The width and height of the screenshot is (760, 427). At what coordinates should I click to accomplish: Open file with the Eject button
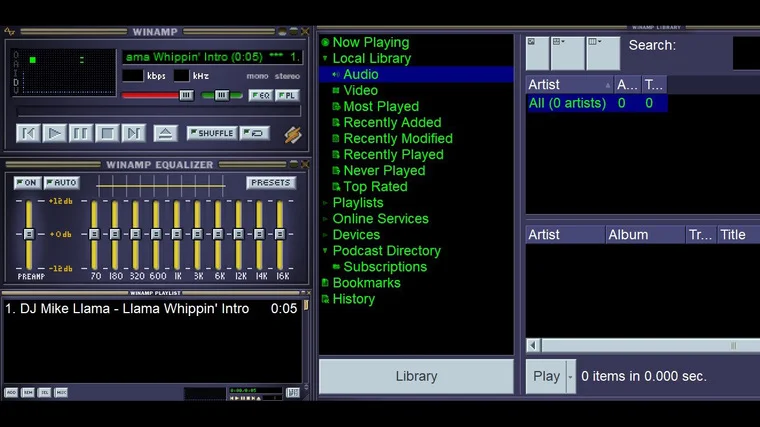(165, 133)
